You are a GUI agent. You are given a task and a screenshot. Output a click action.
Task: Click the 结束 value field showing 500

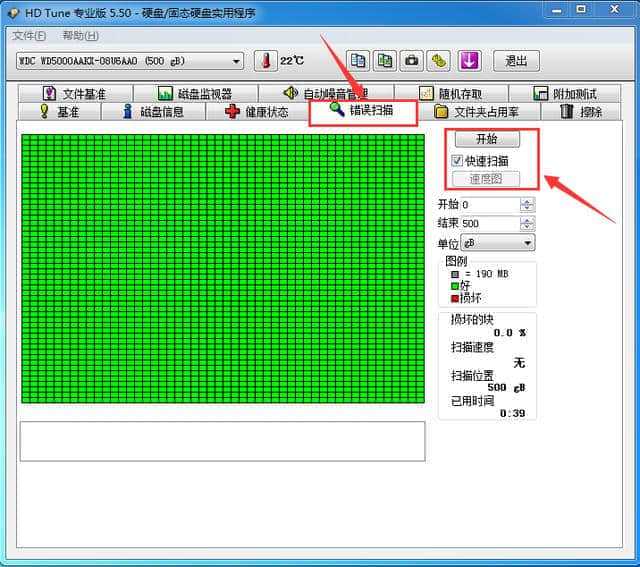(490, 224)
